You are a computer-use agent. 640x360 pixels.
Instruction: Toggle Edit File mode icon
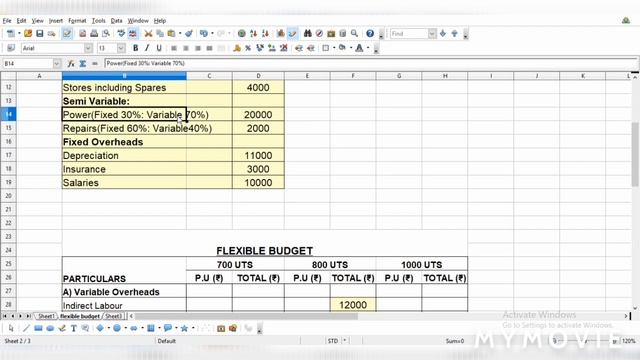coord(67,34)
